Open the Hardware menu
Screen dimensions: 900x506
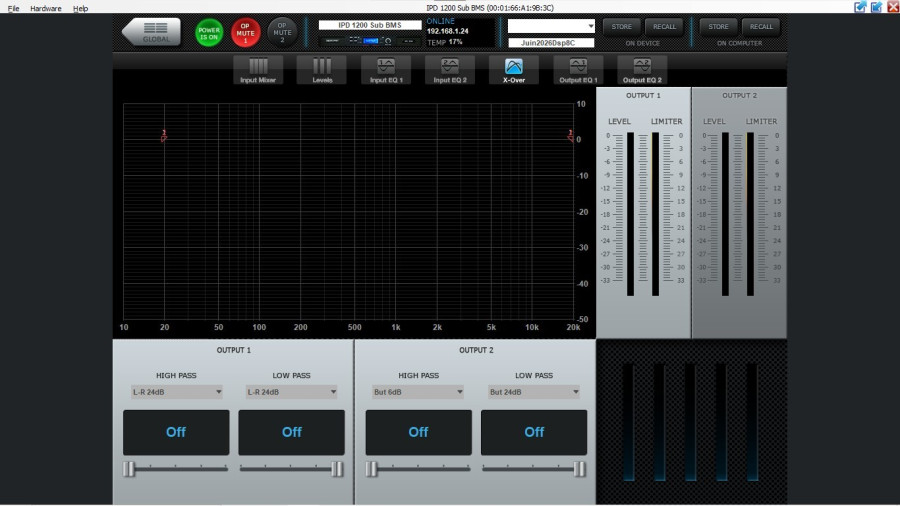(45, 9)
